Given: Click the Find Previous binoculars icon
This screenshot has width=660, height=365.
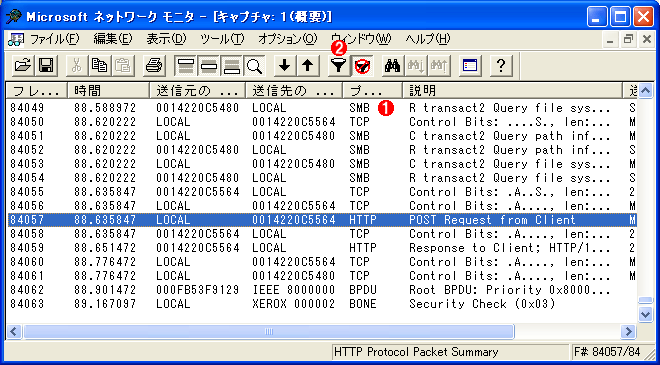Looking at the screenshot, I should click(439, 66).
